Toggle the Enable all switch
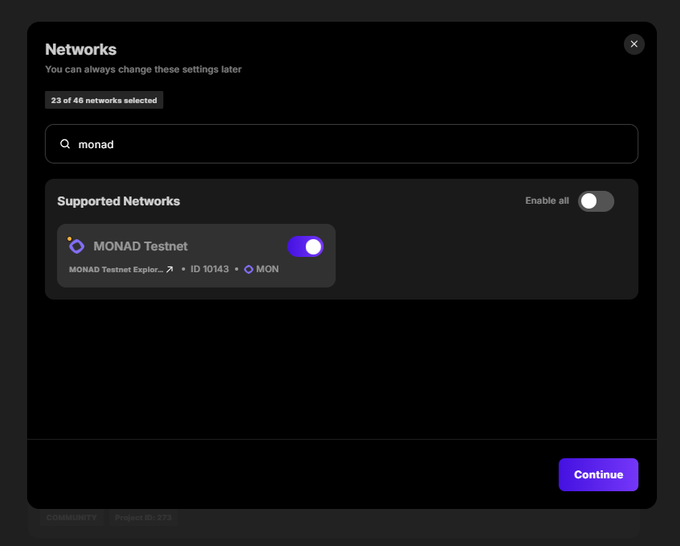The height and width of the screenshot is (546, 680). tap(596, 201)
